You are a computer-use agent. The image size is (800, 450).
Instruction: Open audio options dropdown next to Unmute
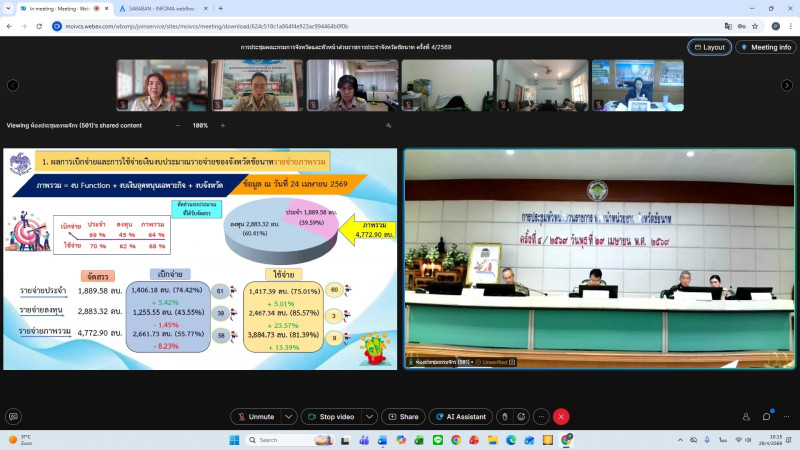[289, 417]
